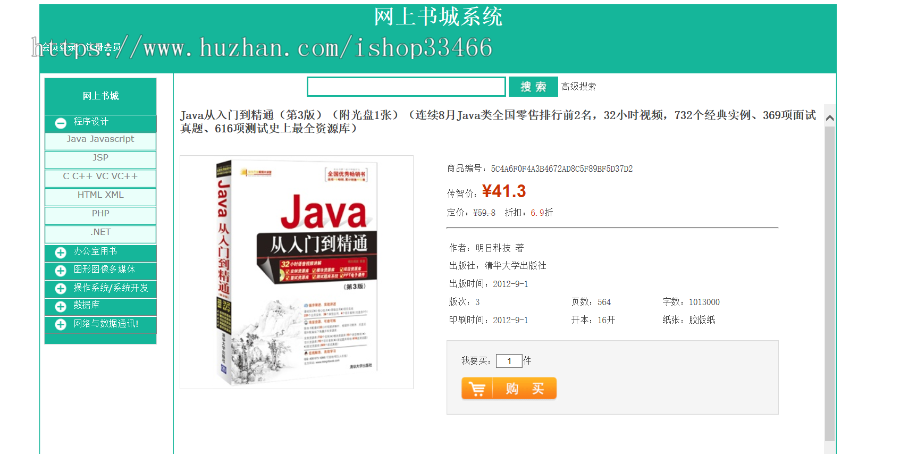Click the 开本: 16开 text
This screenshot has width=900, height=454.
(x=593, y=320)
